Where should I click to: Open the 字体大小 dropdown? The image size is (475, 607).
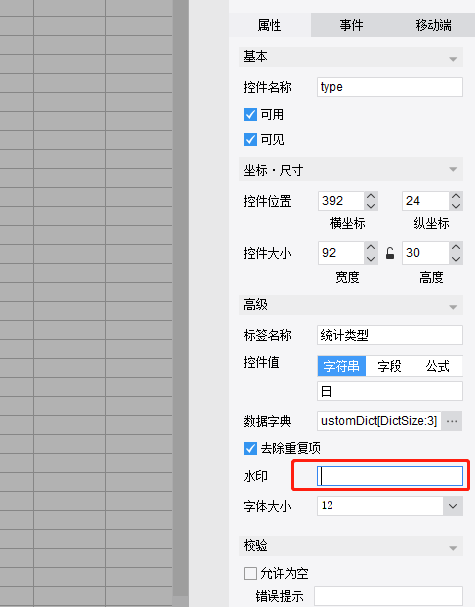click(x=453, y=506)
